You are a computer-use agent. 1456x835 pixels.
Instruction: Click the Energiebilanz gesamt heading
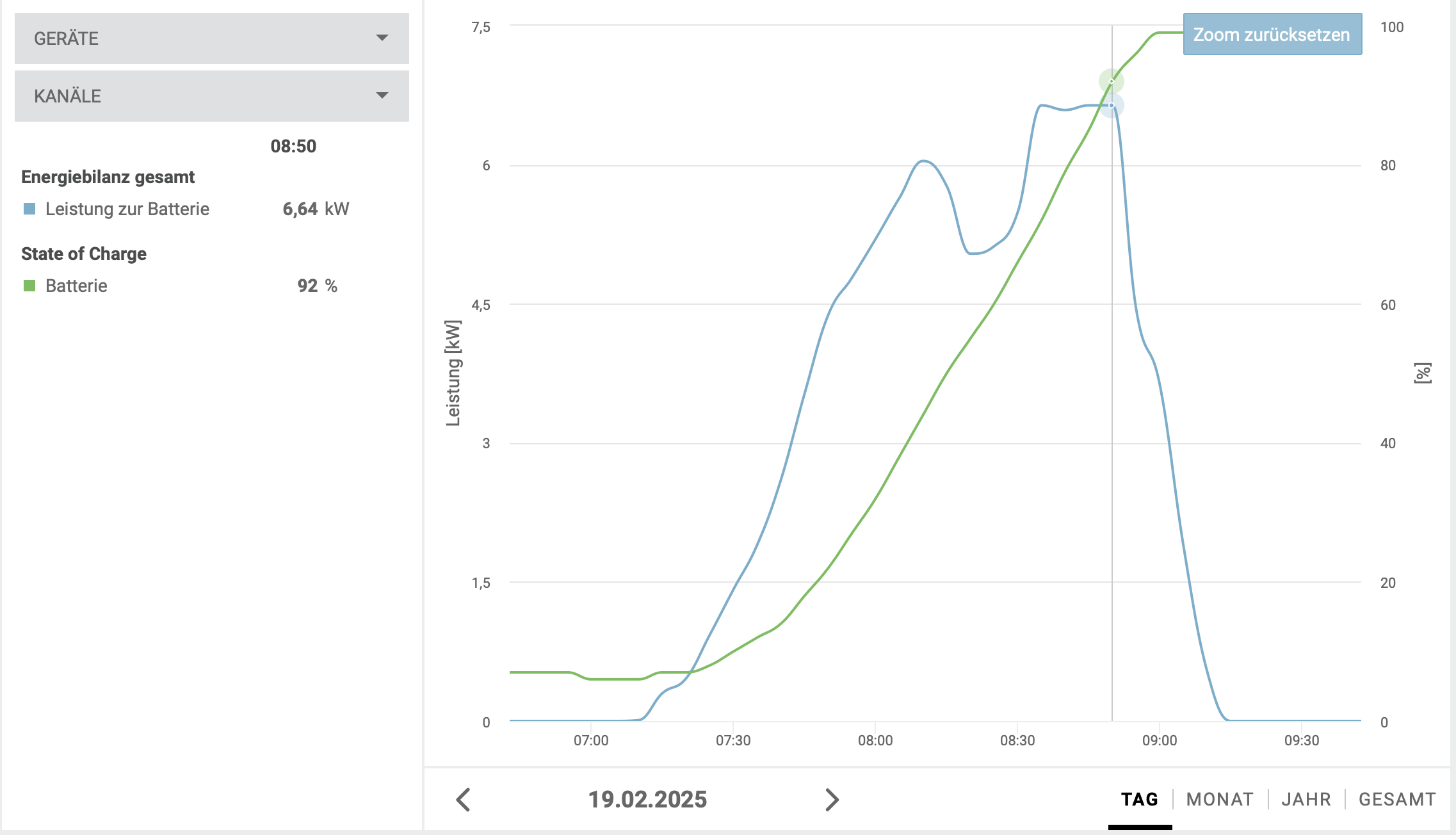108,177
